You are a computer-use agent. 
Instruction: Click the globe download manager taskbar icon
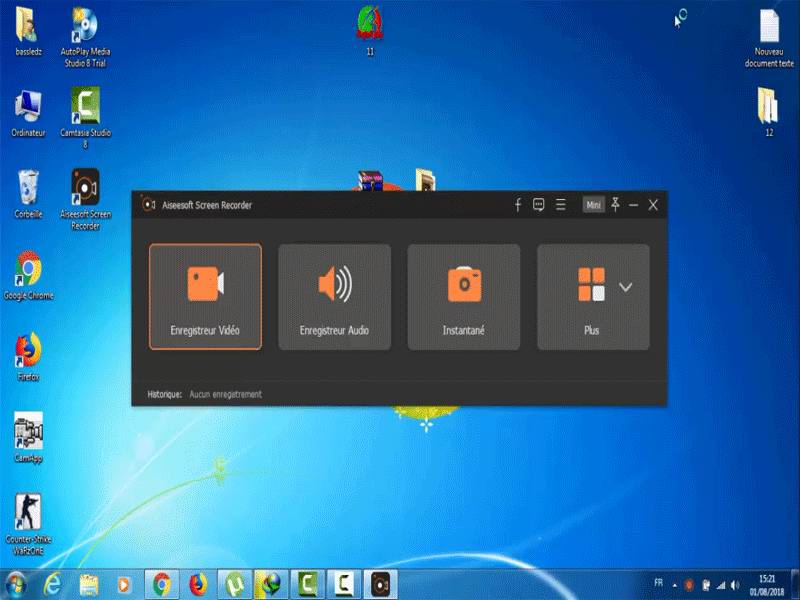(271, 585)
